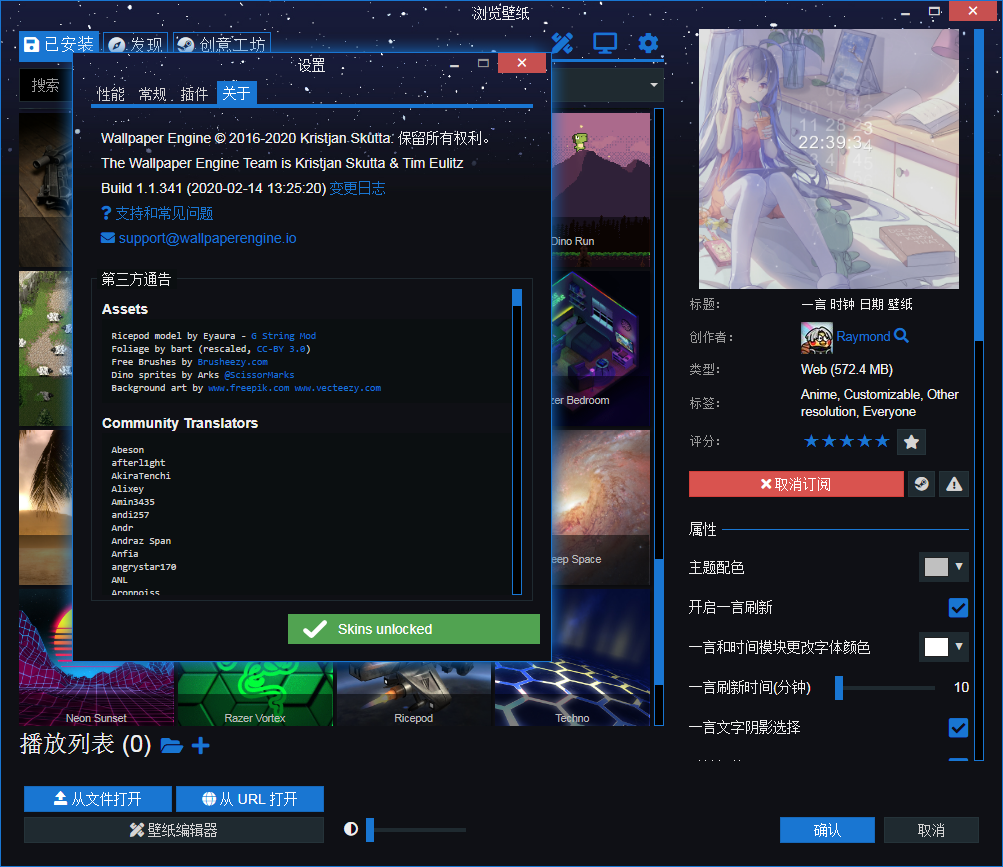Report the wallpaper via warning triangle icon

(x=953, y=484)
